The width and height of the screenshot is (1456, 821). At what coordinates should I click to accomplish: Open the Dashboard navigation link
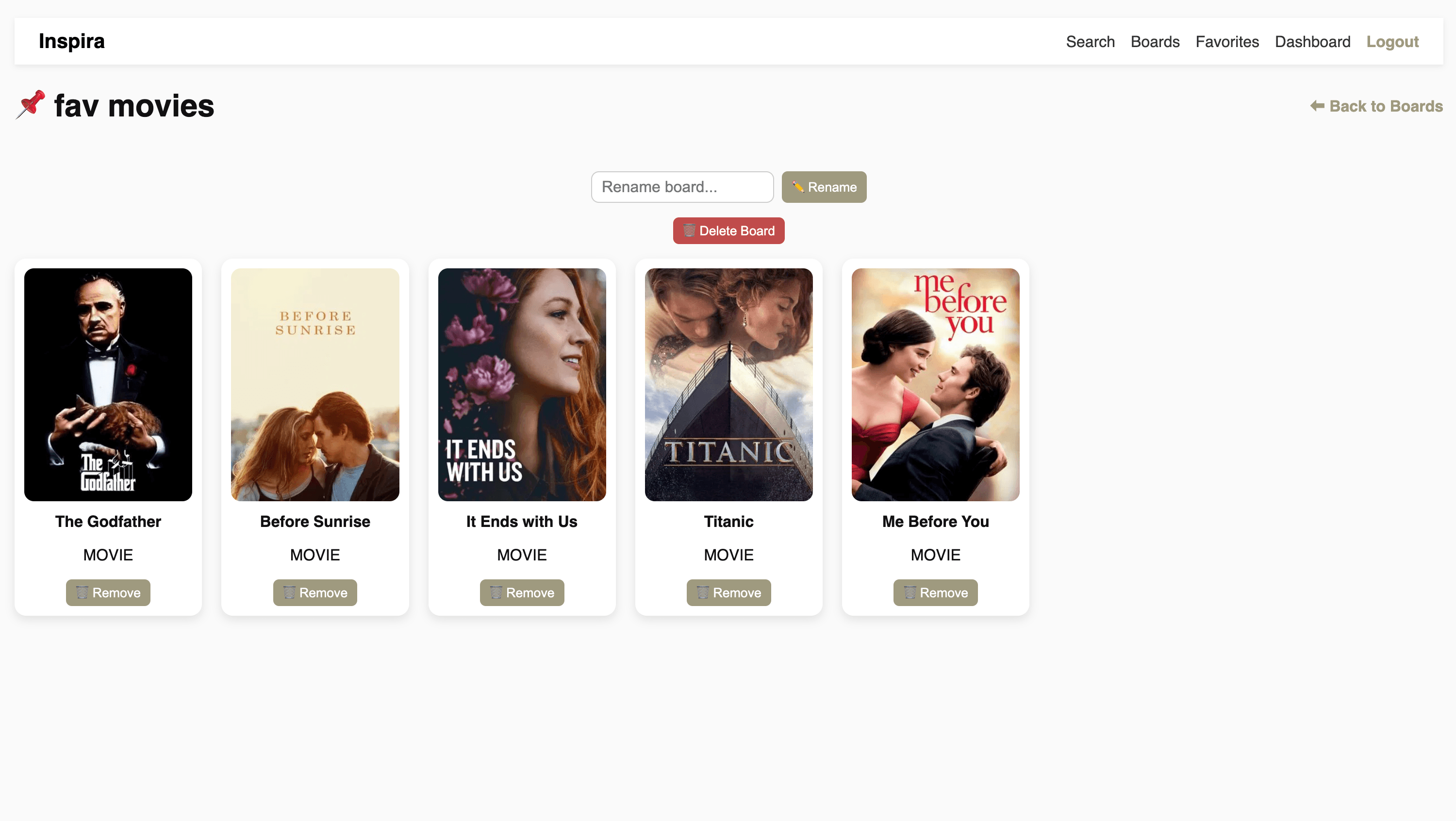pos(1312,42)
